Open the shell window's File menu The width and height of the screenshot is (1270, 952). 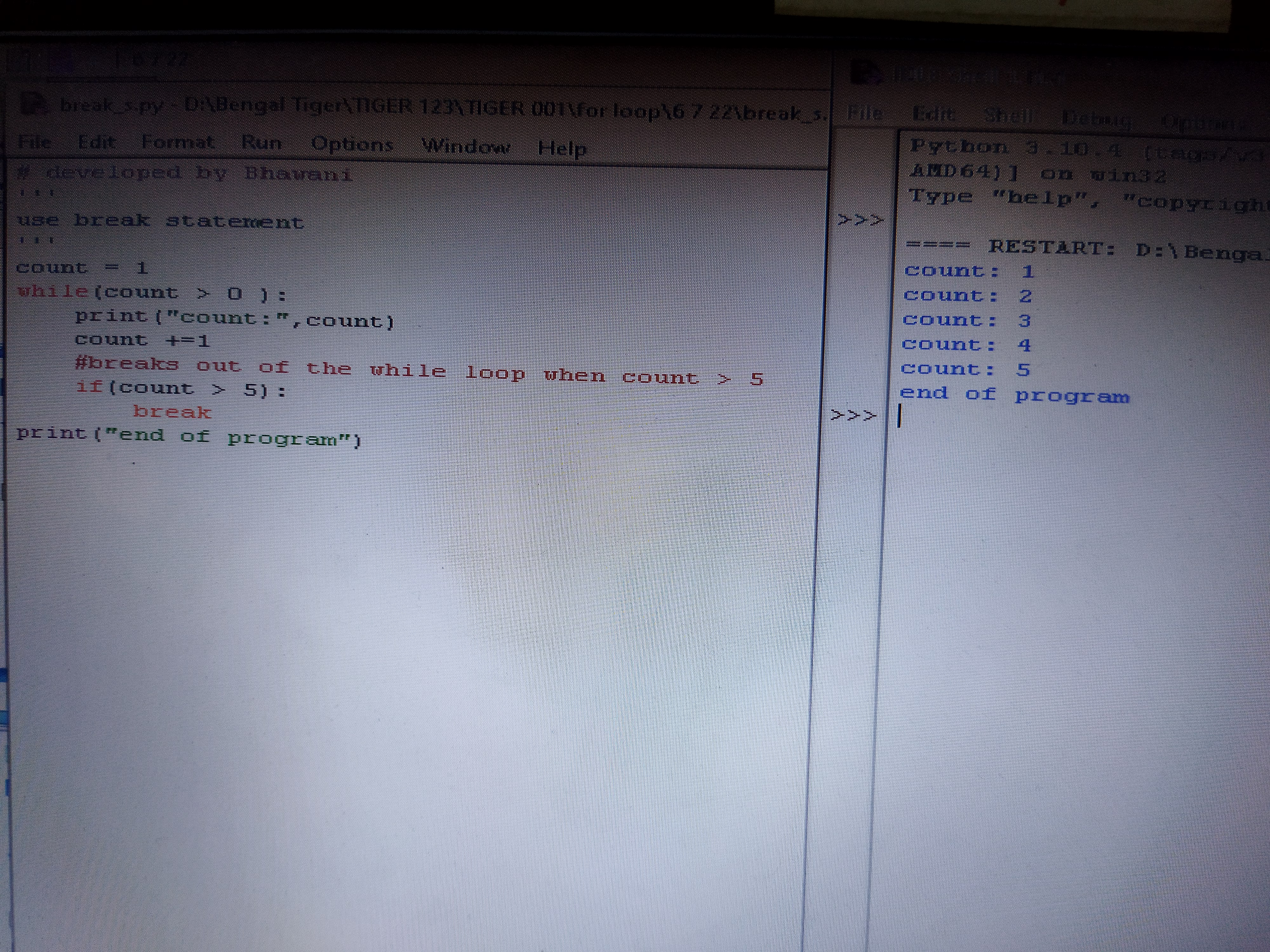[x=865, y=113]
